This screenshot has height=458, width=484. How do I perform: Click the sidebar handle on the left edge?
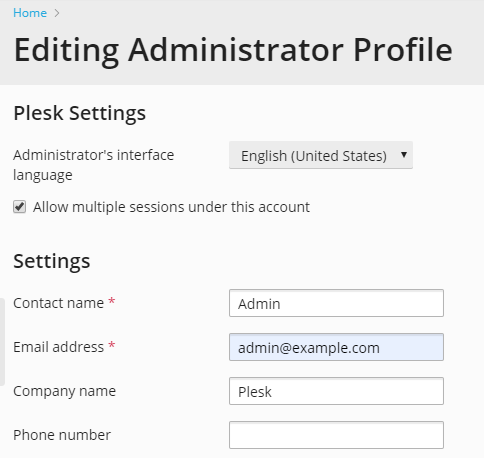2,342
